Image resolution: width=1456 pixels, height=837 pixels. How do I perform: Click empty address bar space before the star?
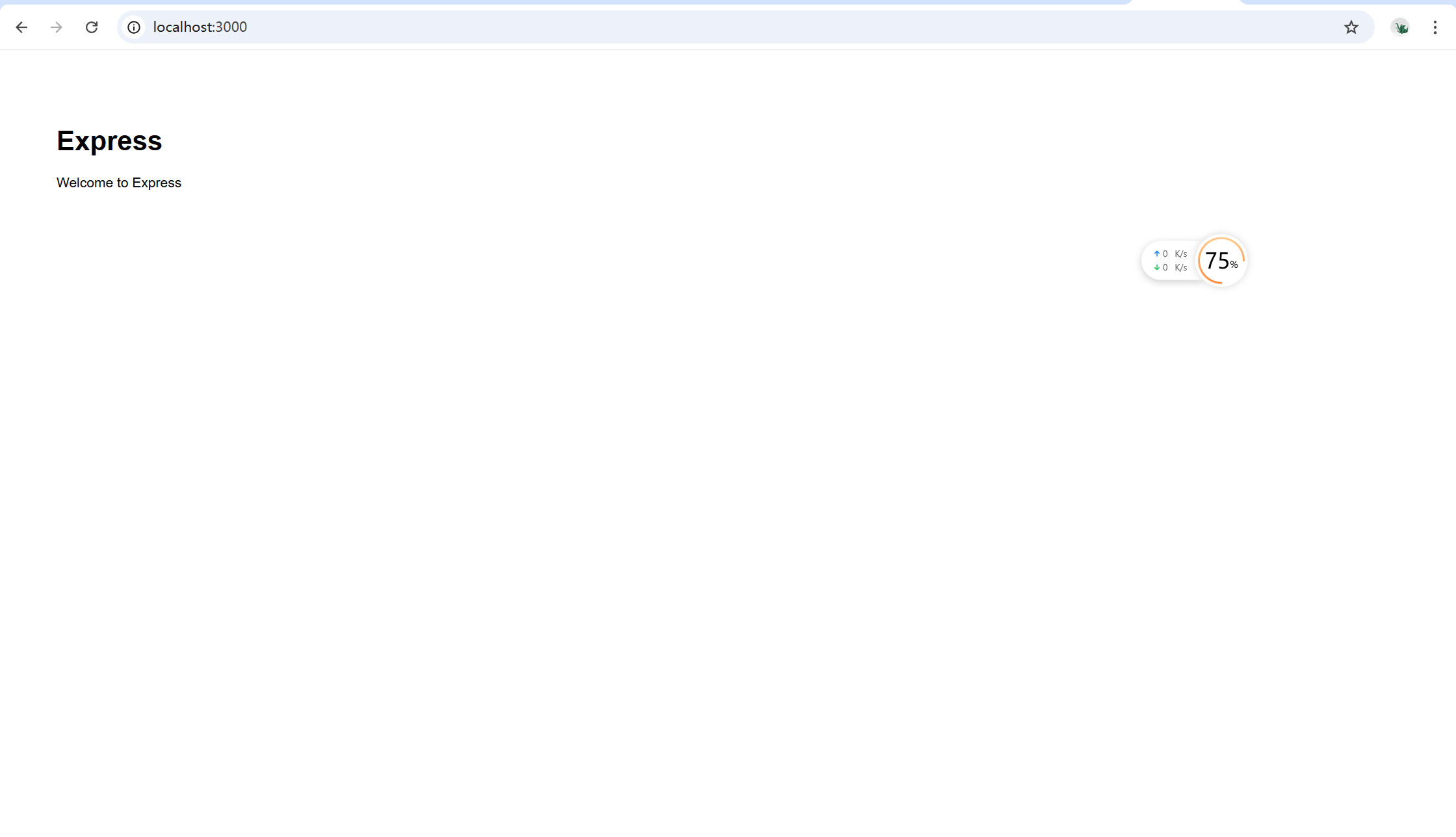pos(780,27)
